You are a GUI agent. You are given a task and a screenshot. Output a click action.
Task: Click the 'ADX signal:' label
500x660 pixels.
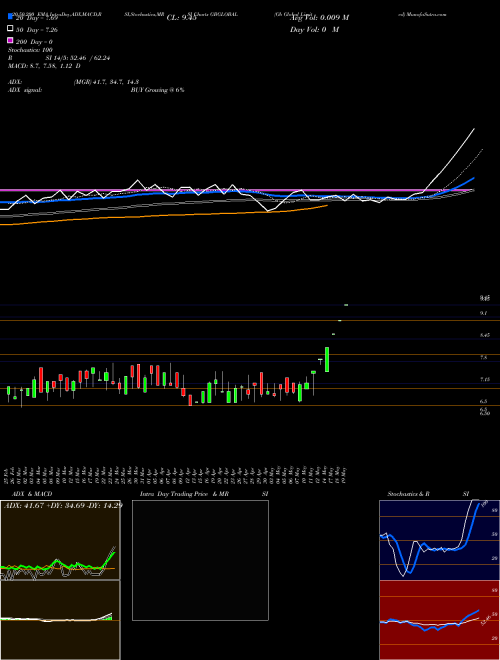[25, 90]
